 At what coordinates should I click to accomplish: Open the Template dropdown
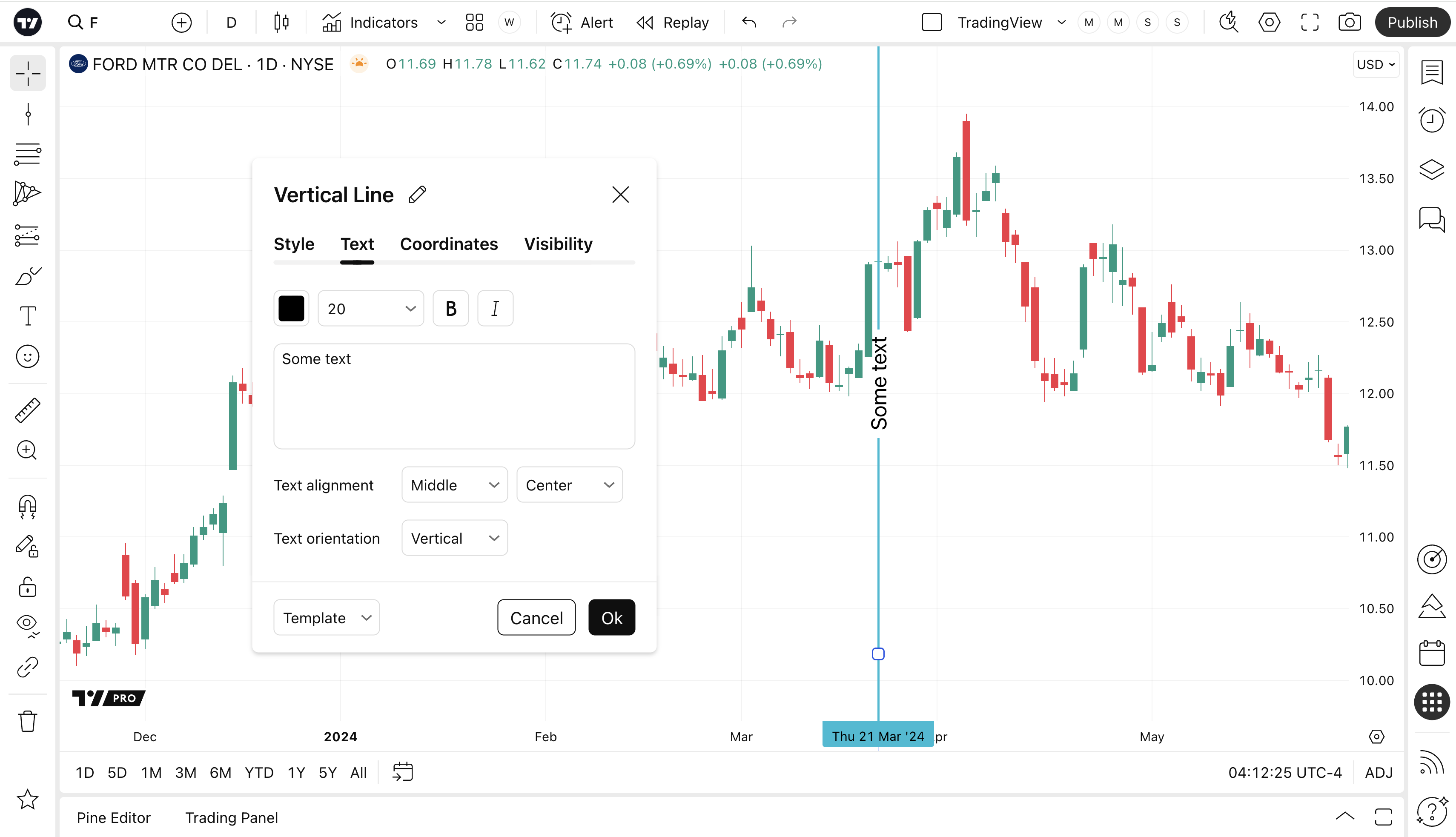(327, 617)
